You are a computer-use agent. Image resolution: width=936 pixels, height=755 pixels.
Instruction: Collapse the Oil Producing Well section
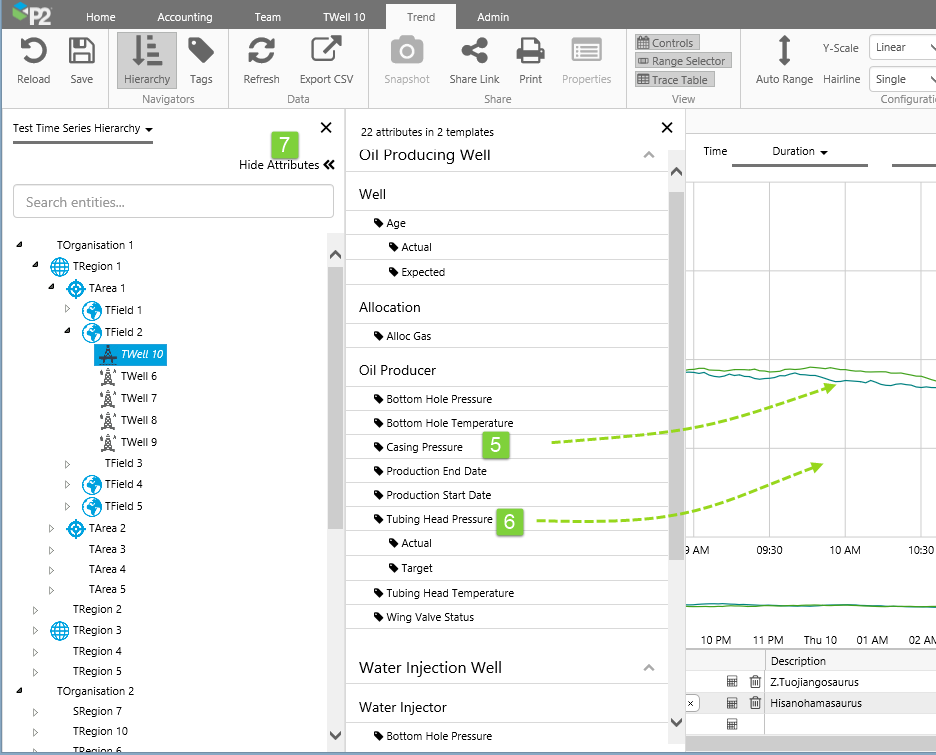pos(648,155)
